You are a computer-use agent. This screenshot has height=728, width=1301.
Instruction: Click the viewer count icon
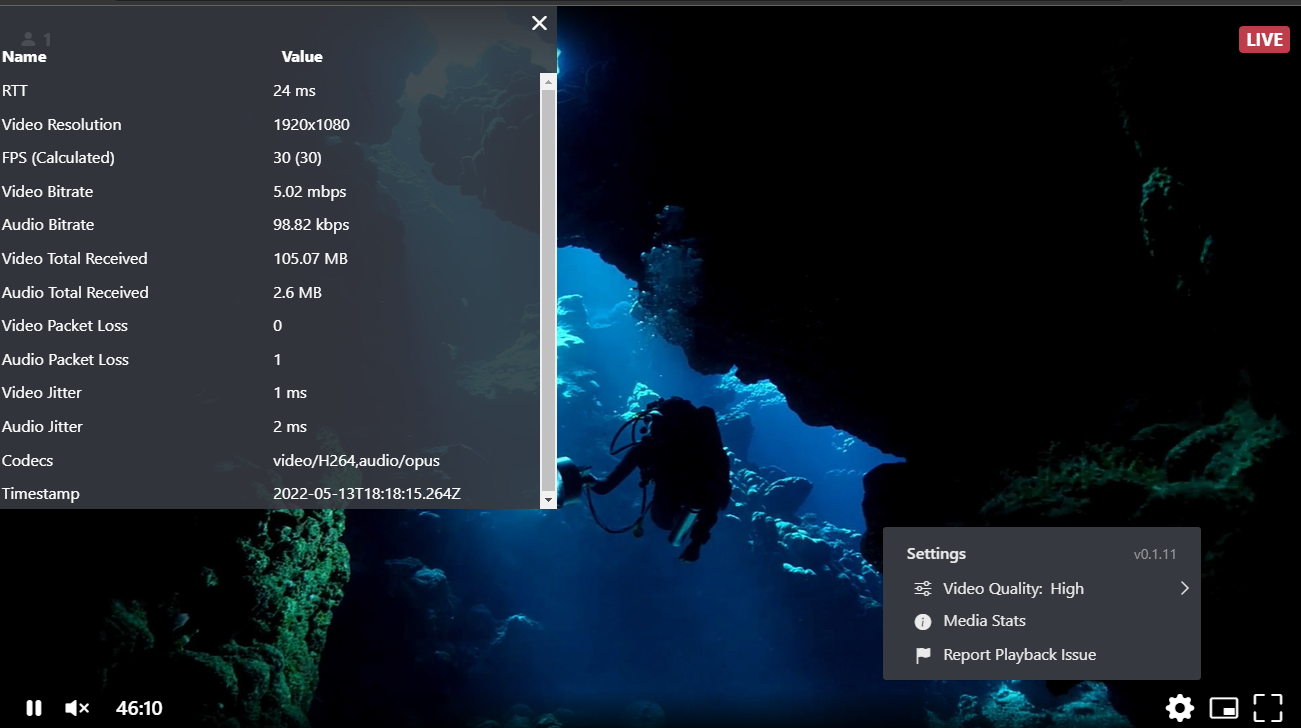coord(29,40)
